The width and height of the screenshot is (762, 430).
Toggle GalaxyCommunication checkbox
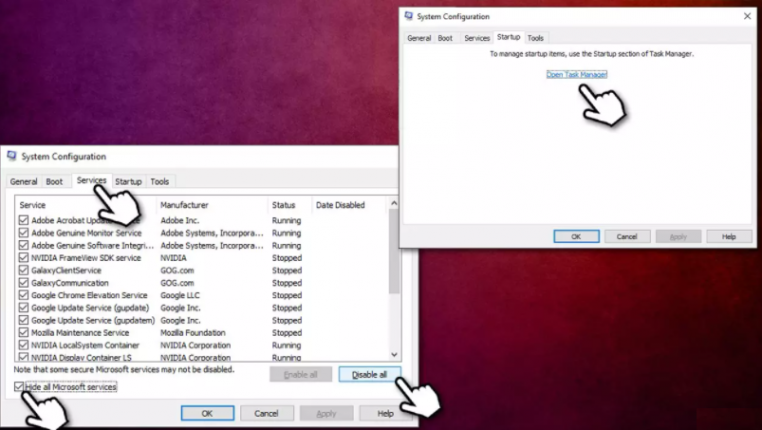coord(23,283)
